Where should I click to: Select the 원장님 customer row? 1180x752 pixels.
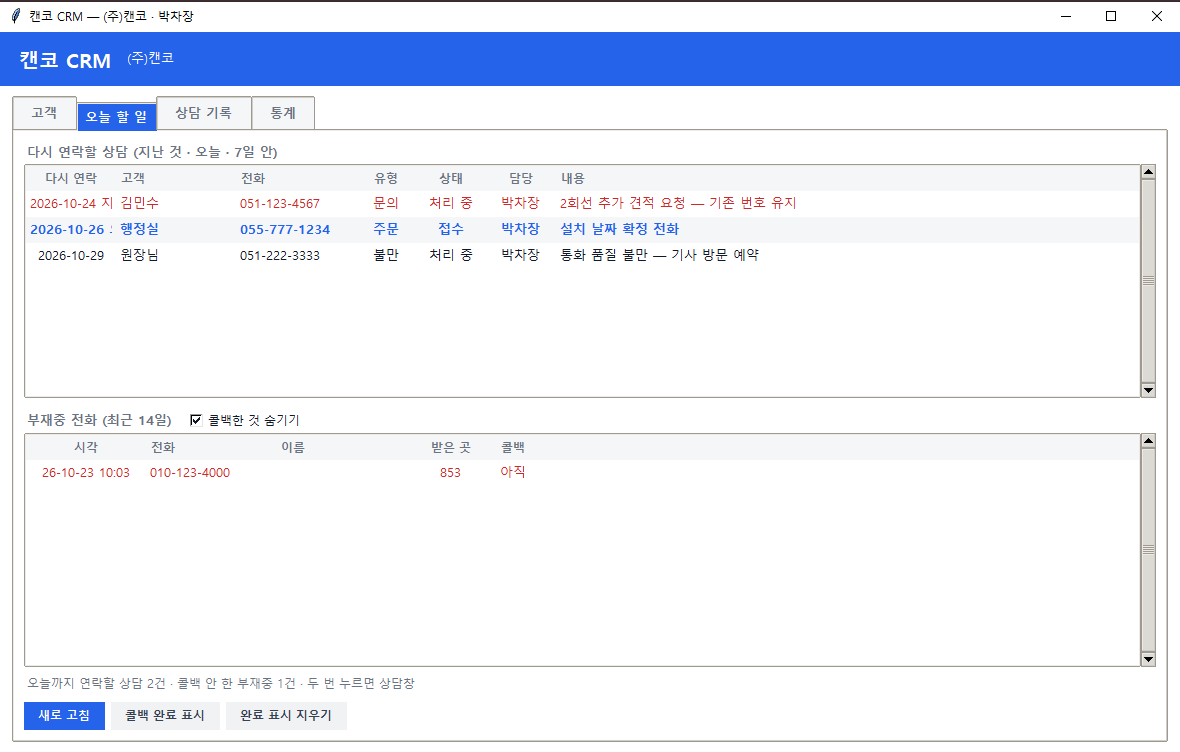[x=582, y=255]
